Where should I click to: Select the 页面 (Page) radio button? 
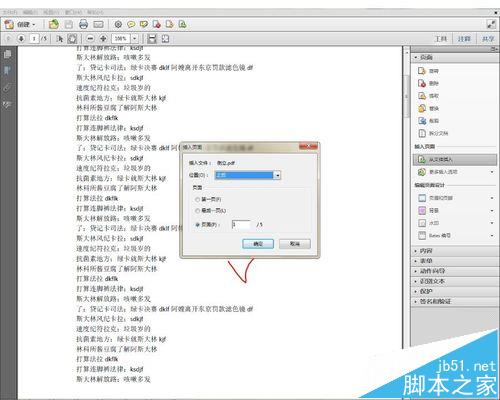click(x=197, y=225)
